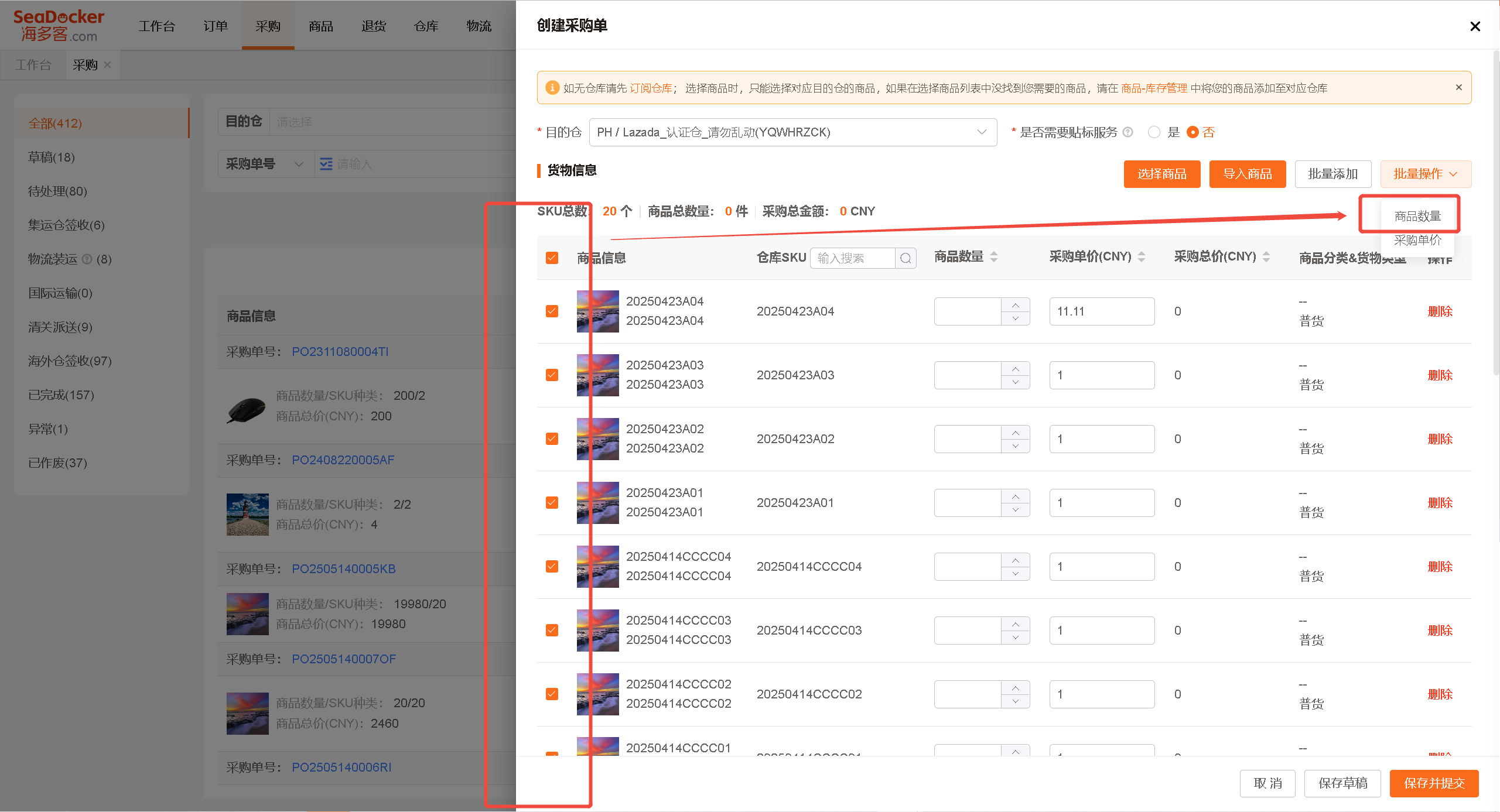Uncheck the row checkbox for 20250423A02
1500x812 pixels.
click(x=552, y=439)
